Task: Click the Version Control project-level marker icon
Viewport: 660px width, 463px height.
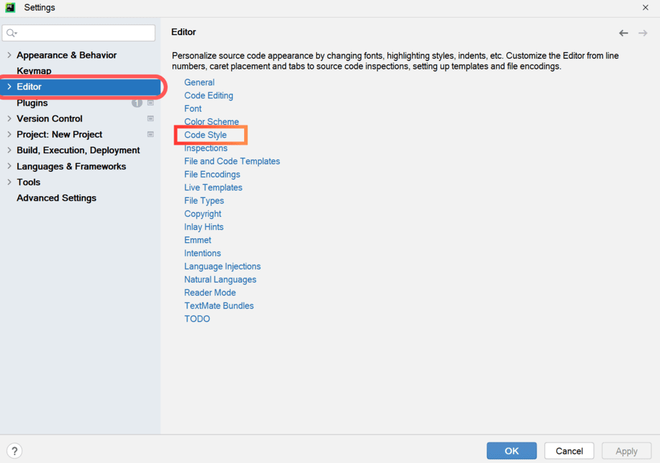Action: click(150, 119)
